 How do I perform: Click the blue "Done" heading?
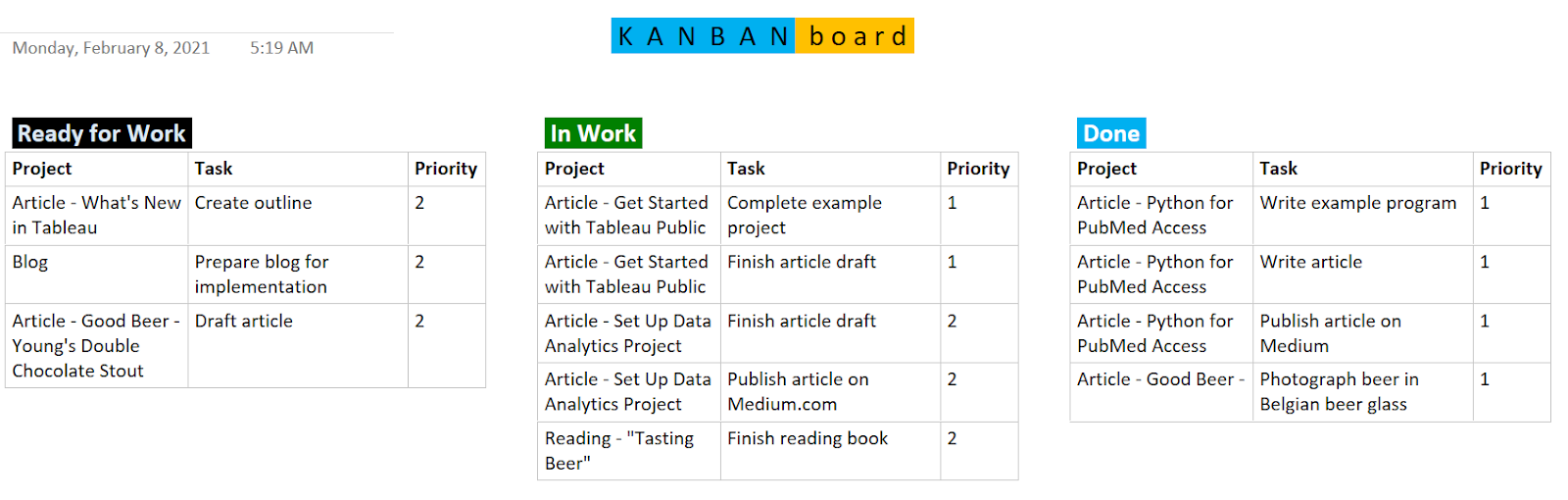pyautogui.click(x=1111, y=133)
